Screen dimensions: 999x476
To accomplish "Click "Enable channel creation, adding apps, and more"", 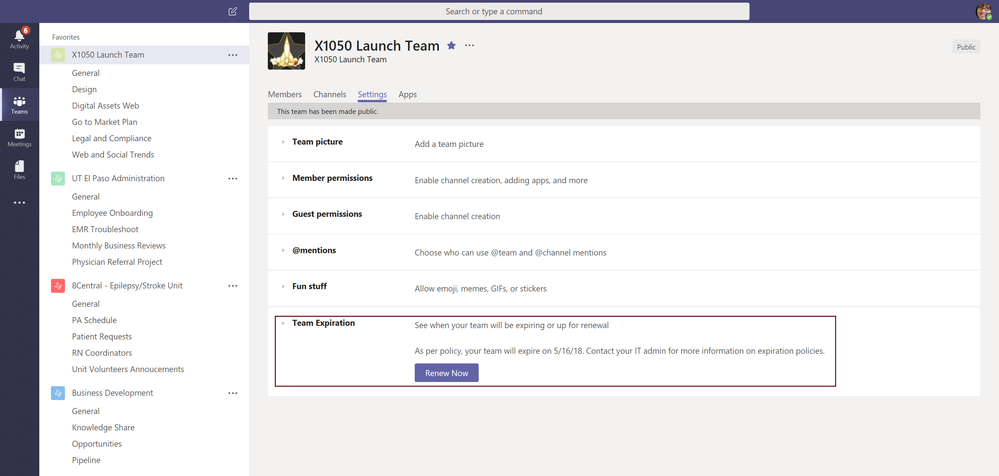I will (501, 180).
